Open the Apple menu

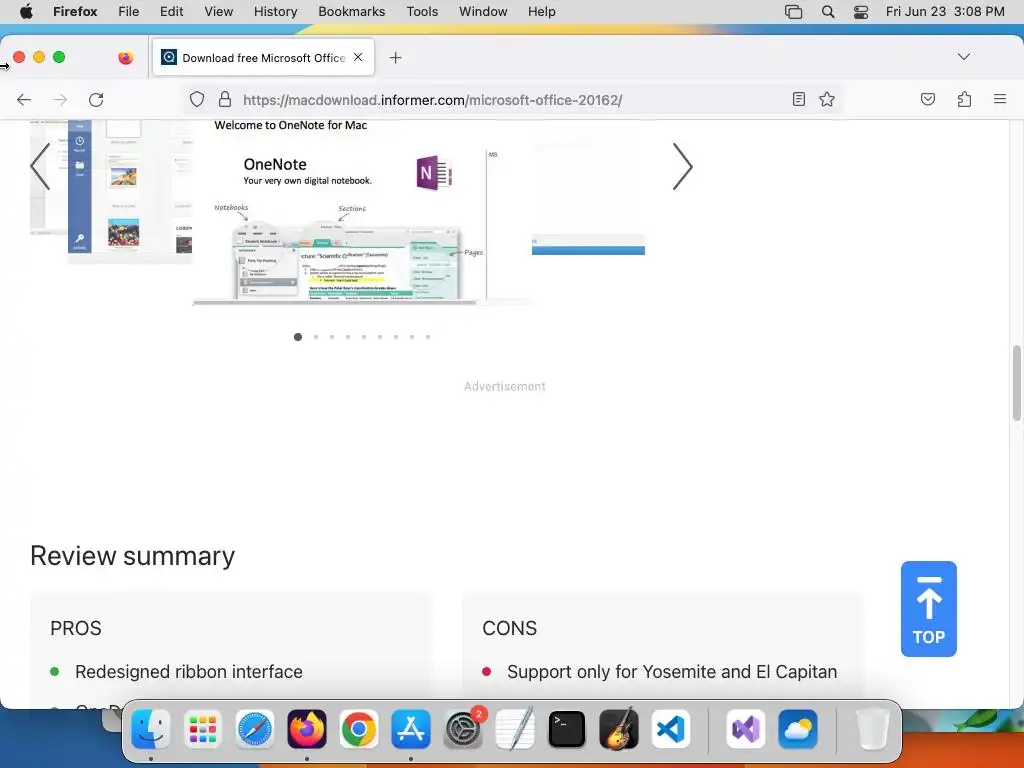tap(26, 11)
